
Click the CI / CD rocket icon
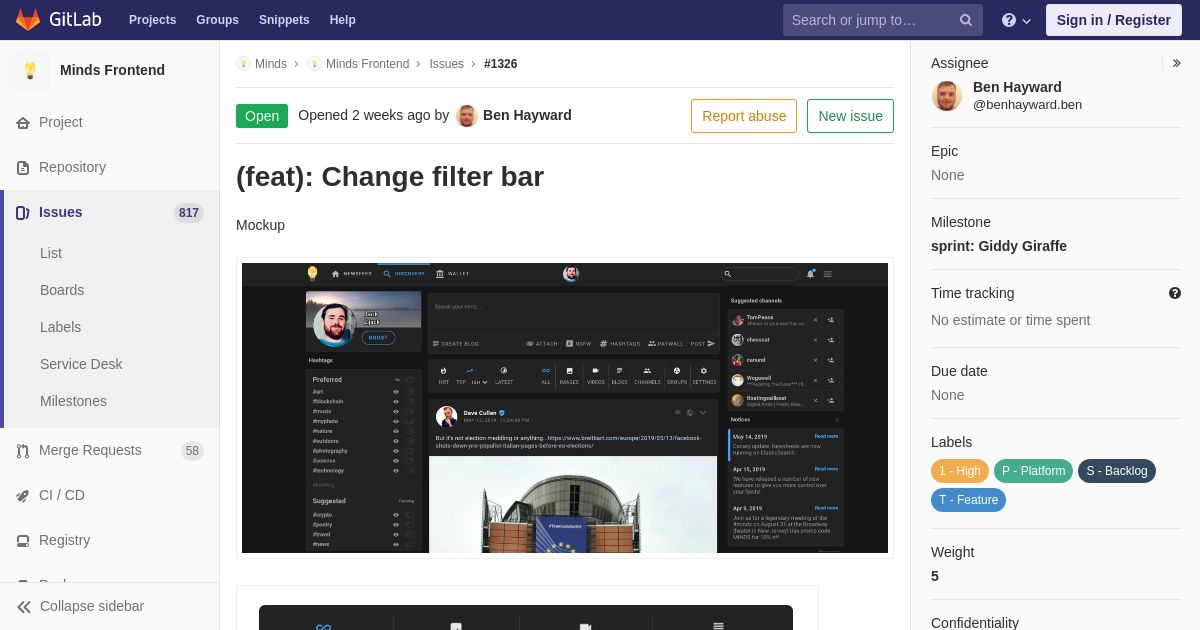23,496
